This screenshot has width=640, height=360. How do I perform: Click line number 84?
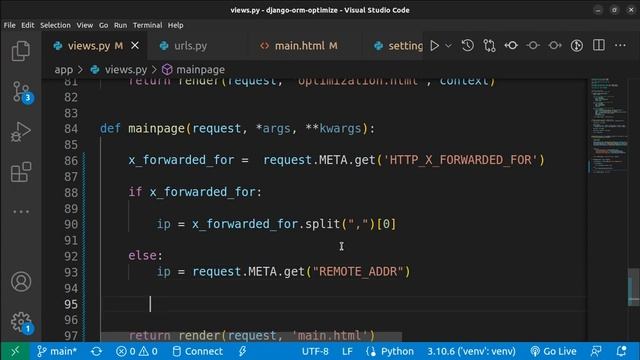71,129
